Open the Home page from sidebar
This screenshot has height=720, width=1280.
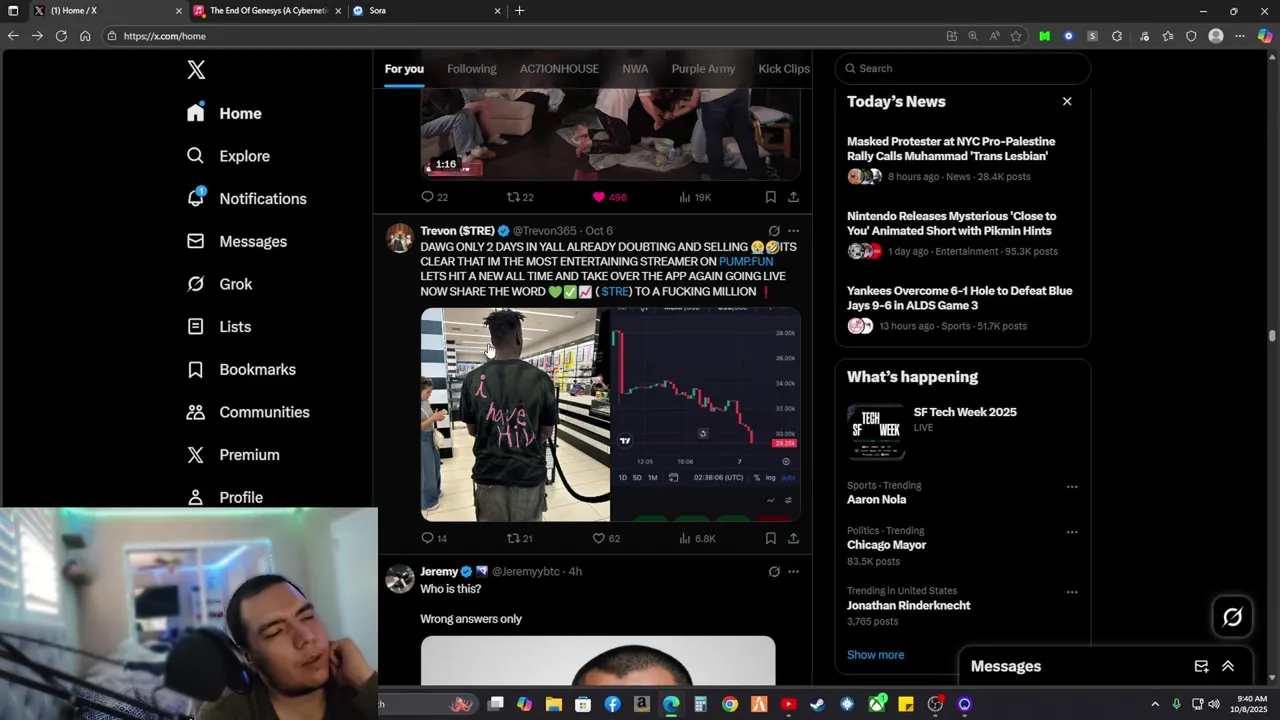coord(224,113)
